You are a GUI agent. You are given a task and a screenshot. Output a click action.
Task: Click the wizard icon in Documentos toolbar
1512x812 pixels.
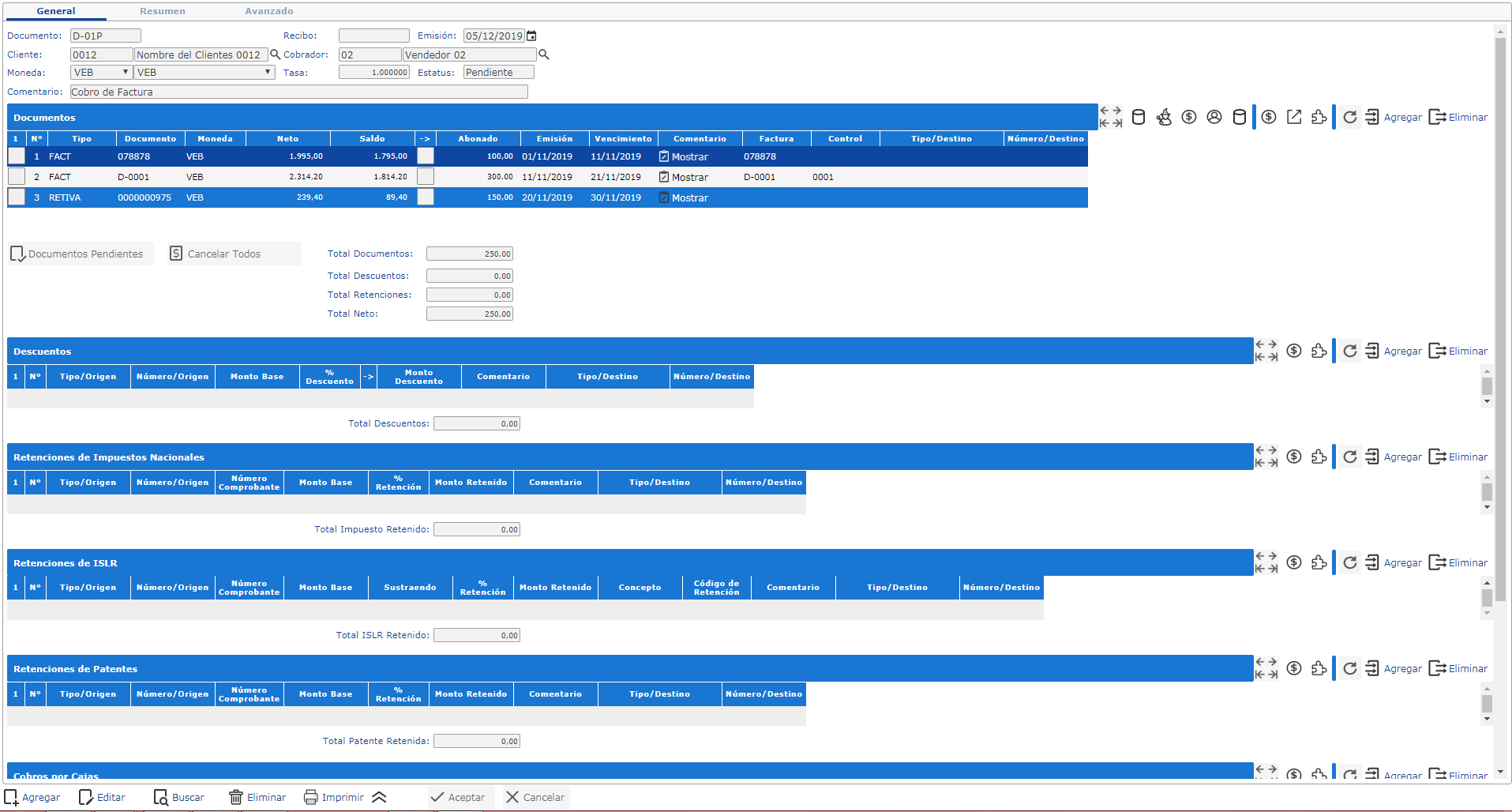tap(1164, 118)
